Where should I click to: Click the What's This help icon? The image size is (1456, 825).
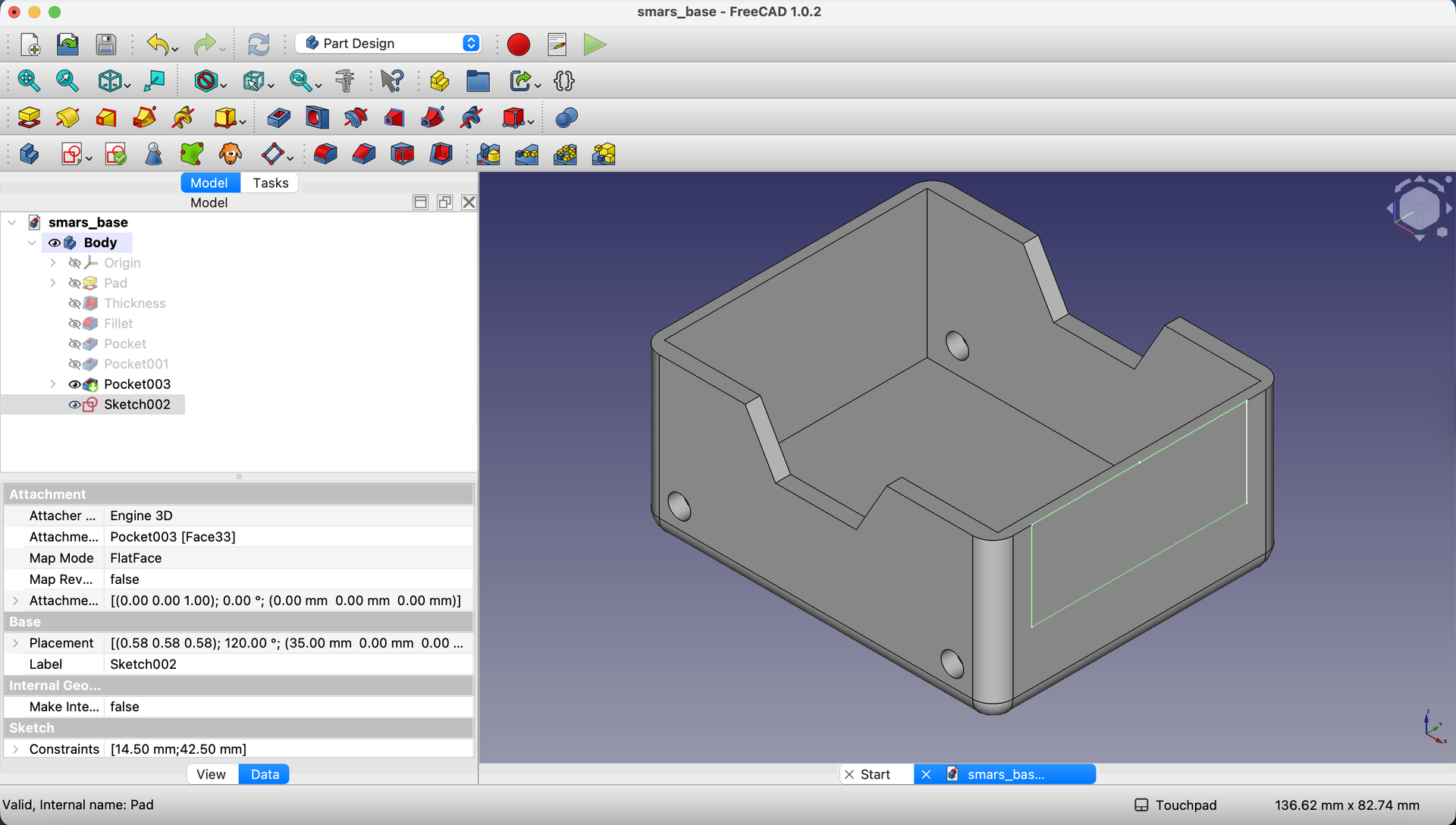tap(392, 80)
